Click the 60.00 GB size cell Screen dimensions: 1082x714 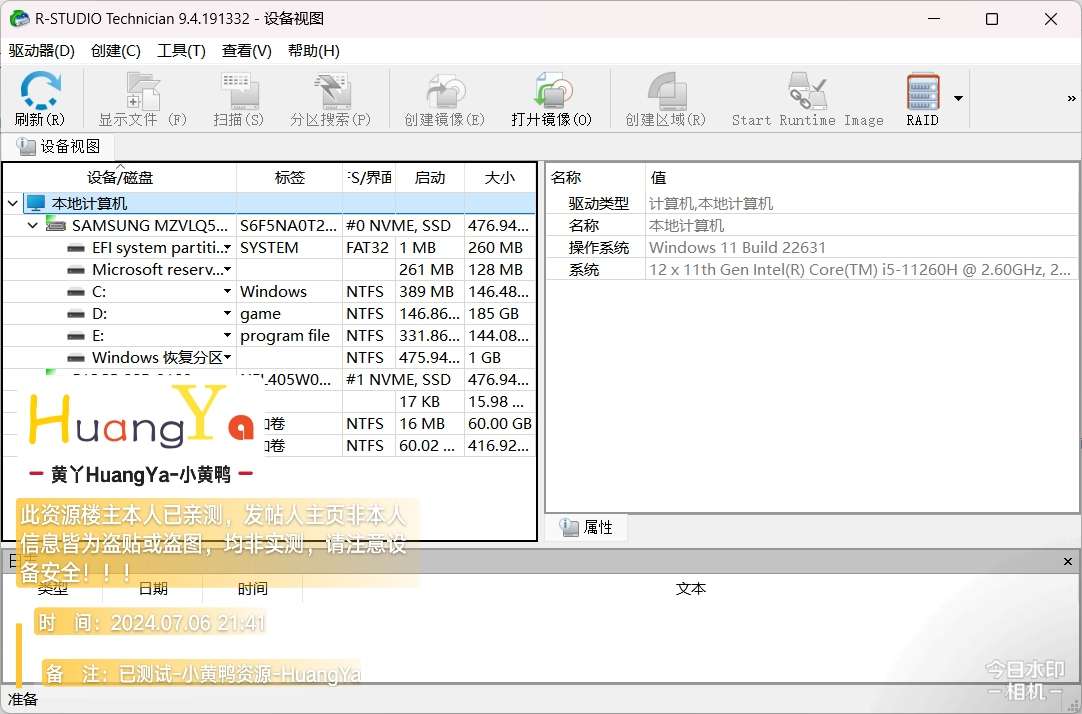[x=500, y=424]
